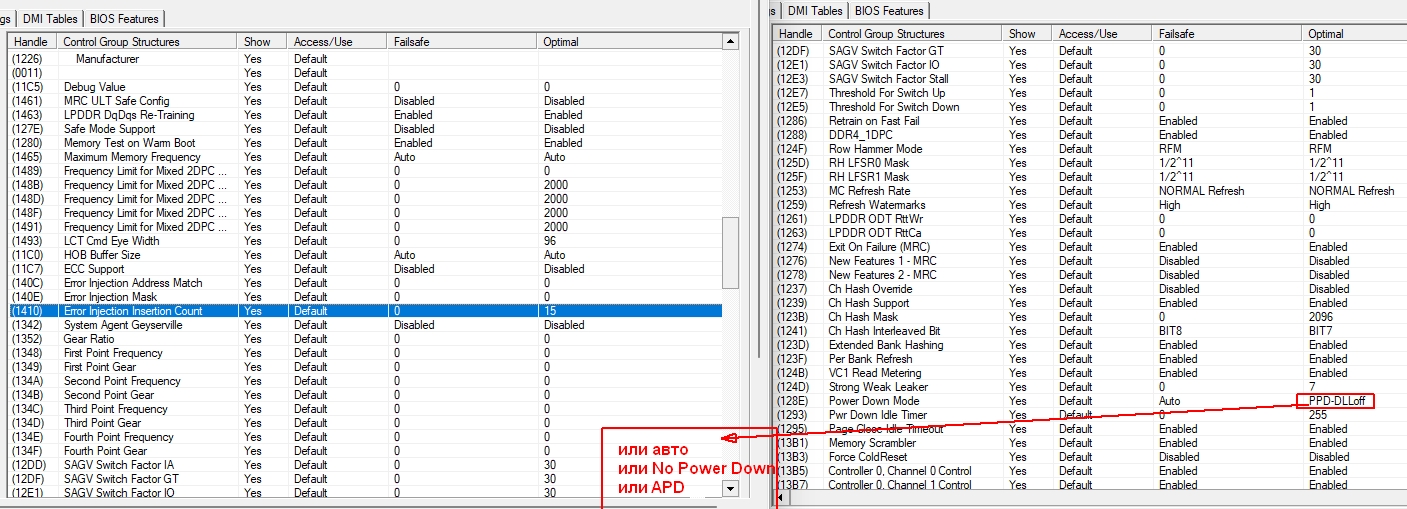This screenshot has width=1407, height=509.
Task: Click Control Group Structures header in left window
Action: pyautogui.click(x=148, y=42)
